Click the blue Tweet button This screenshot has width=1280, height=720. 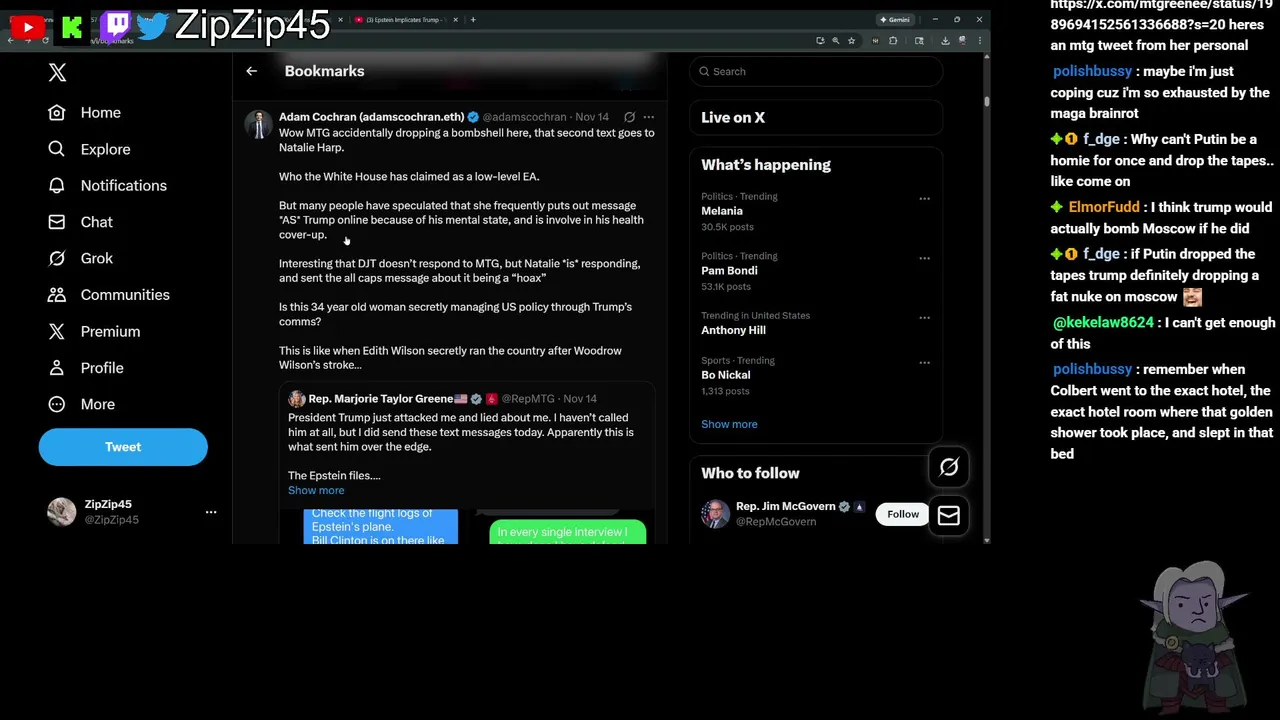[123, 447]
